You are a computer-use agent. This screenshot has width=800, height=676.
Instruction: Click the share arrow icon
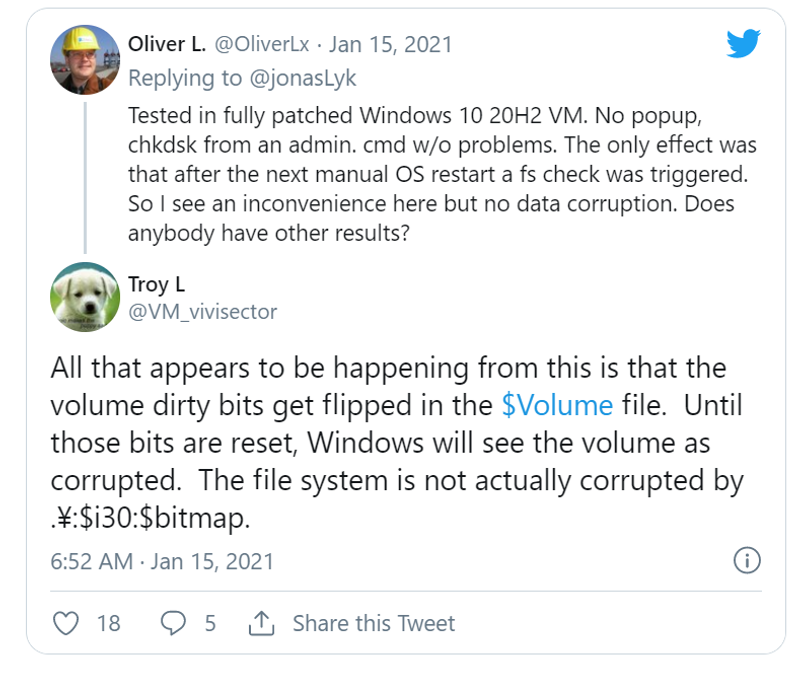click(260, 623)
